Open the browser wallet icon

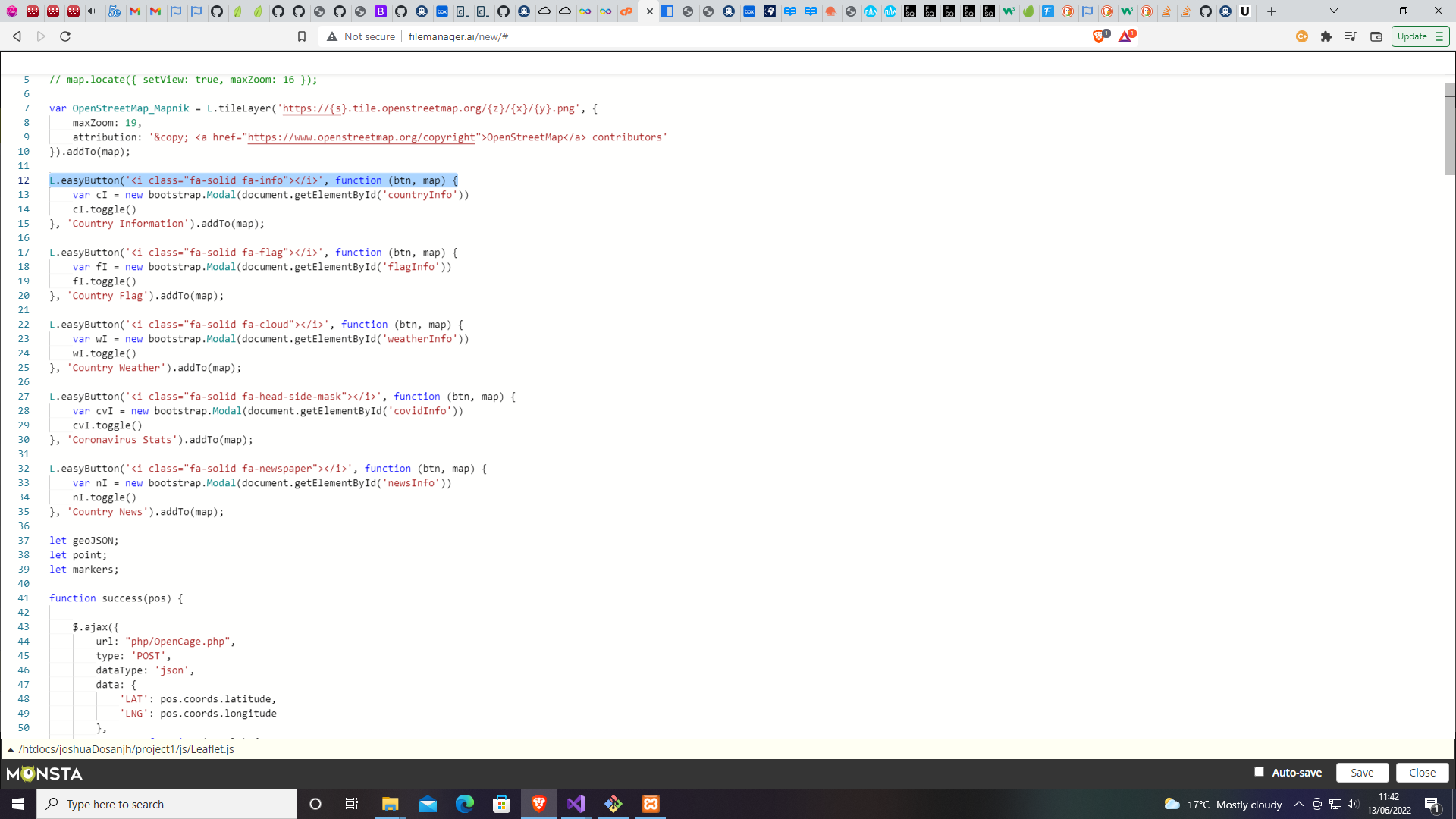1376,36
